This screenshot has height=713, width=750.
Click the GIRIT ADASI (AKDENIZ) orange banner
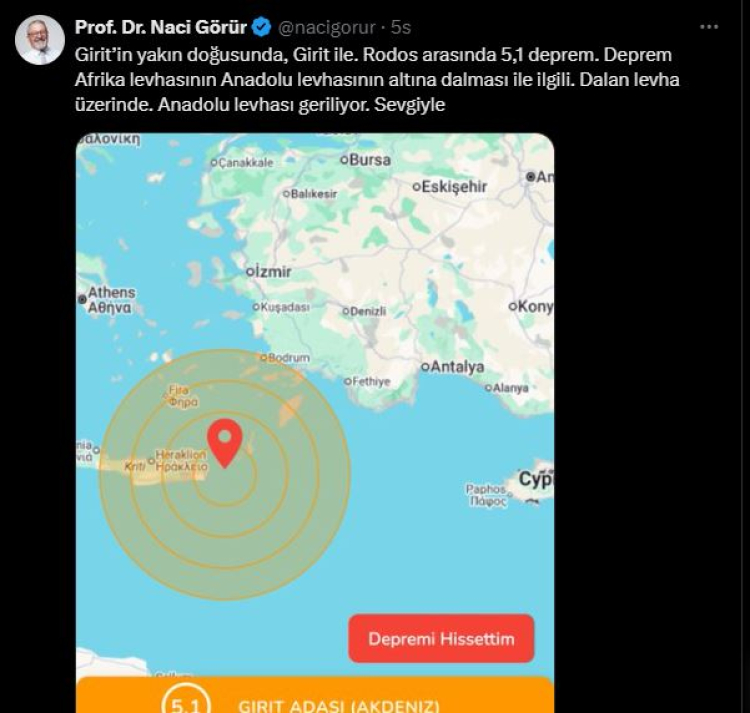[315, 695]
